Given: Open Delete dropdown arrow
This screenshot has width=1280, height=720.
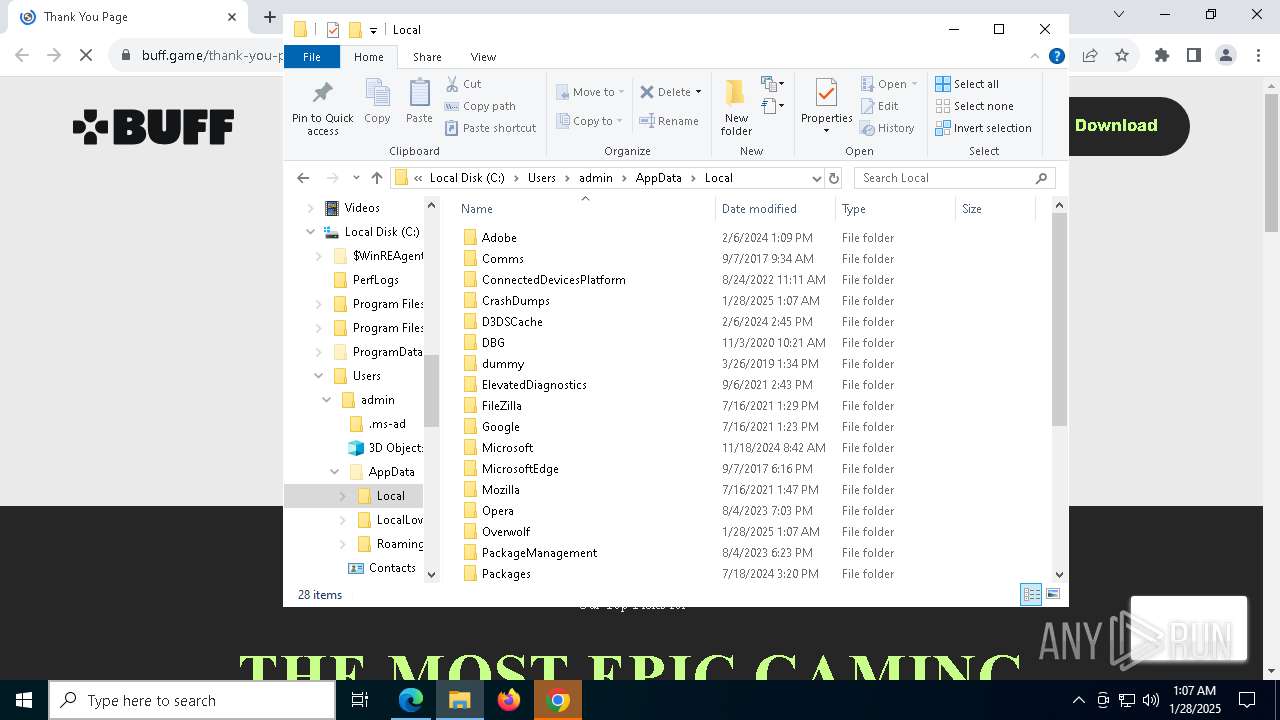Looking at the screenshot, I should pyautogui.click(x=698, y=92).
